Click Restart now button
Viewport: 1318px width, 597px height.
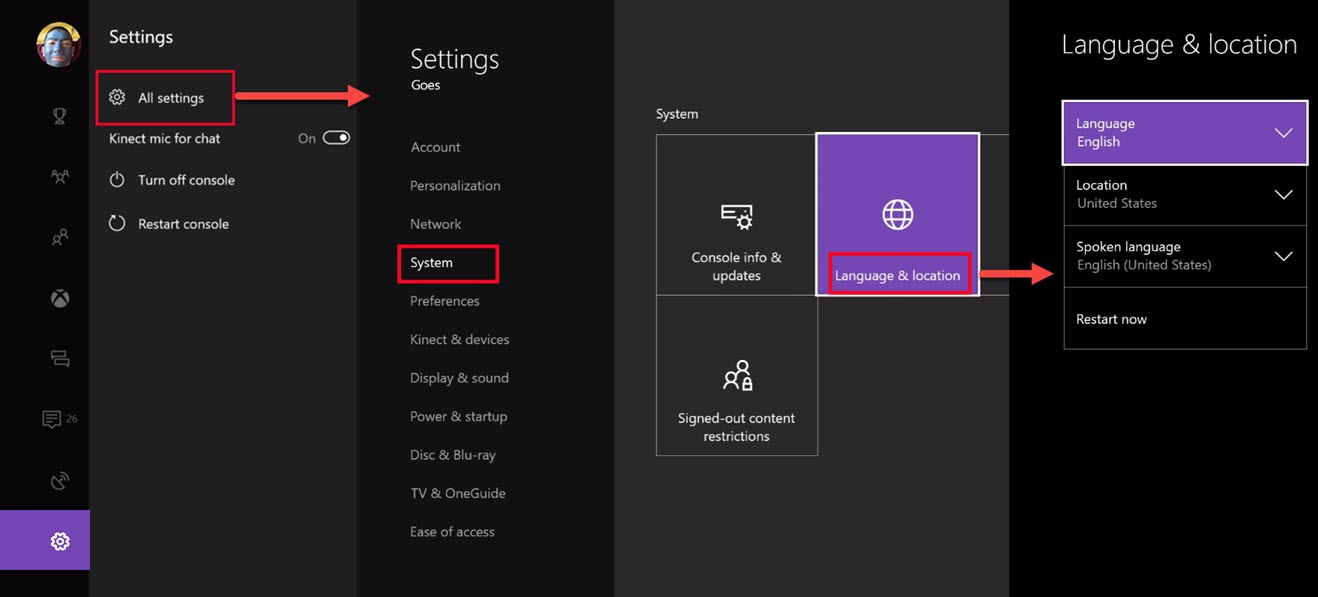[1112, 319]
